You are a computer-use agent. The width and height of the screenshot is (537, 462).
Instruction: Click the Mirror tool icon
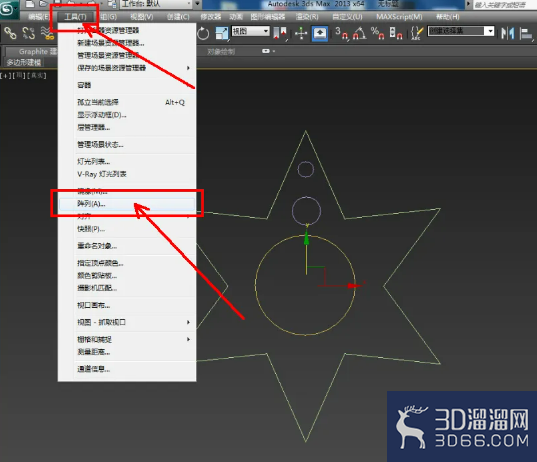[508, 34]
